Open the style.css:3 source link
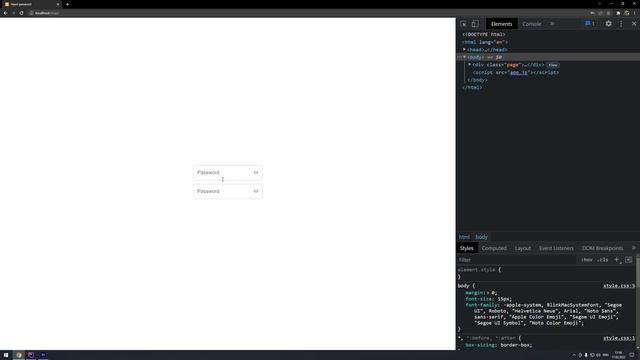 pos(619,286)
